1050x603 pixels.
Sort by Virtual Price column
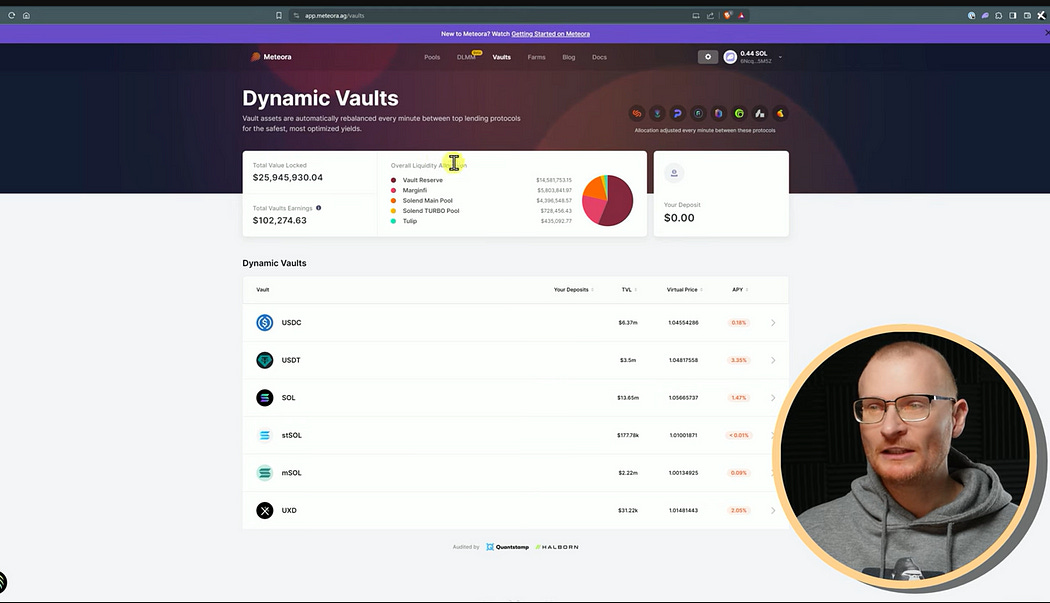684,289
